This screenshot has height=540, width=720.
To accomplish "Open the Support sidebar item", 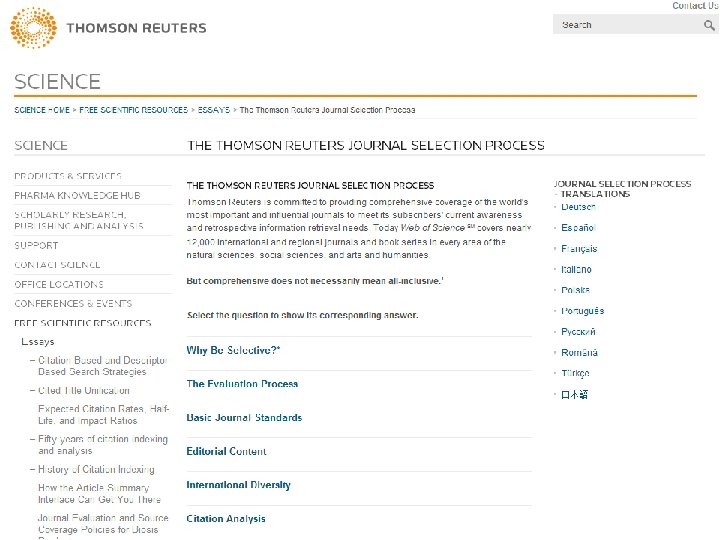I will point(36,246).
